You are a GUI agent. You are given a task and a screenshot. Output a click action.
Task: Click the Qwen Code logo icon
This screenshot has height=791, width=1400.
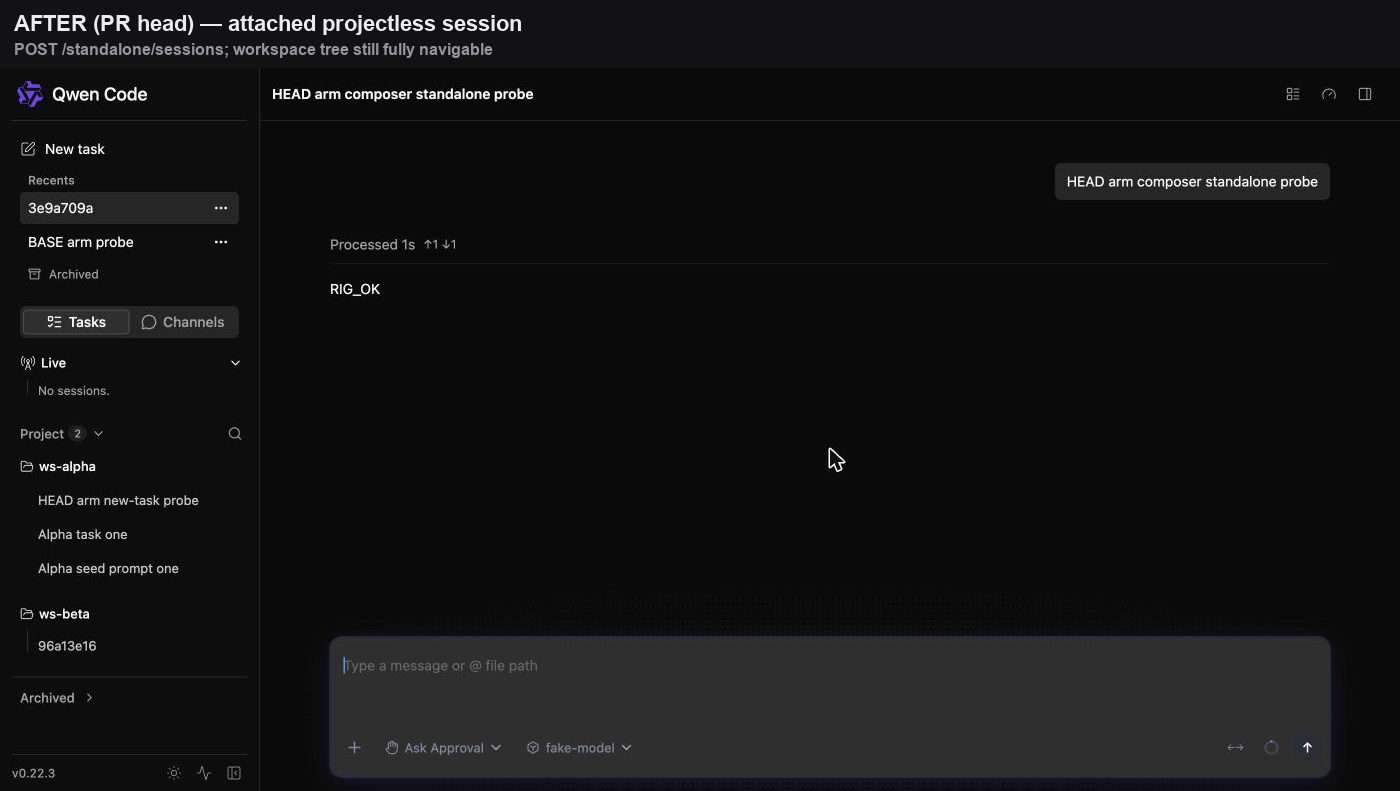click(x=30, y=94)
